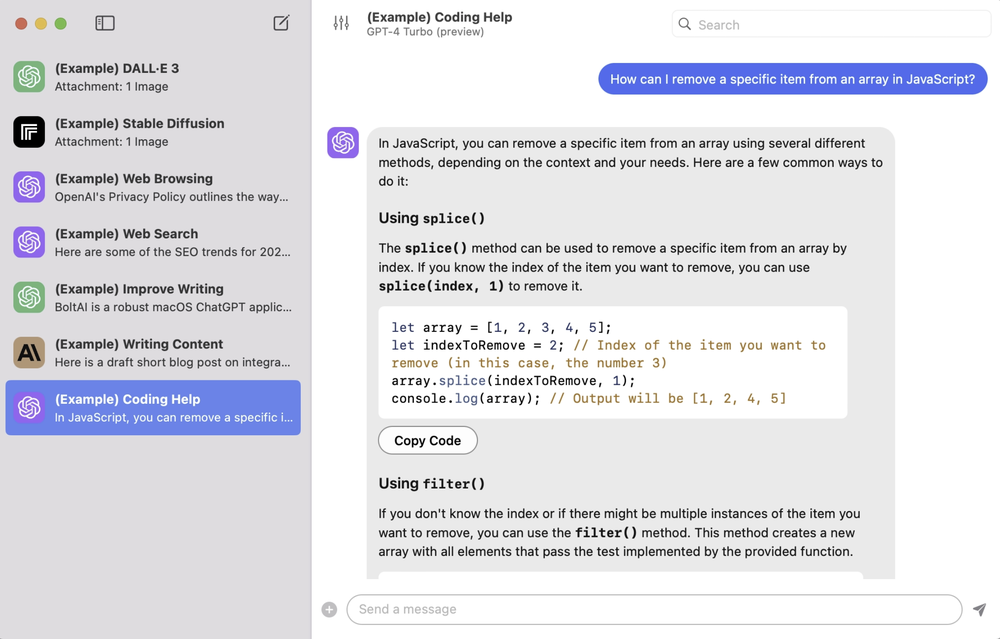Click the Anthropic icon for Writing Content

[x=29, y=353]
